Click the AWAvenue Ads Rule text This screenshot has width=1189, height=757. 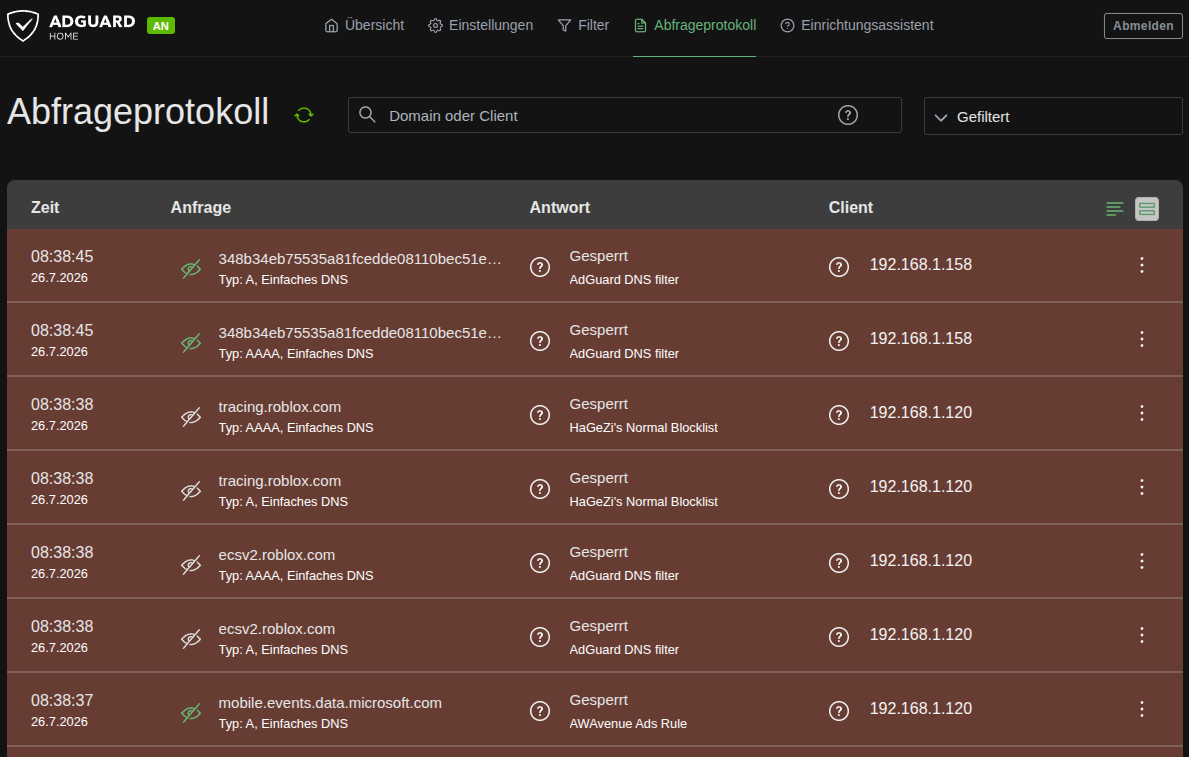click(628, 724)
